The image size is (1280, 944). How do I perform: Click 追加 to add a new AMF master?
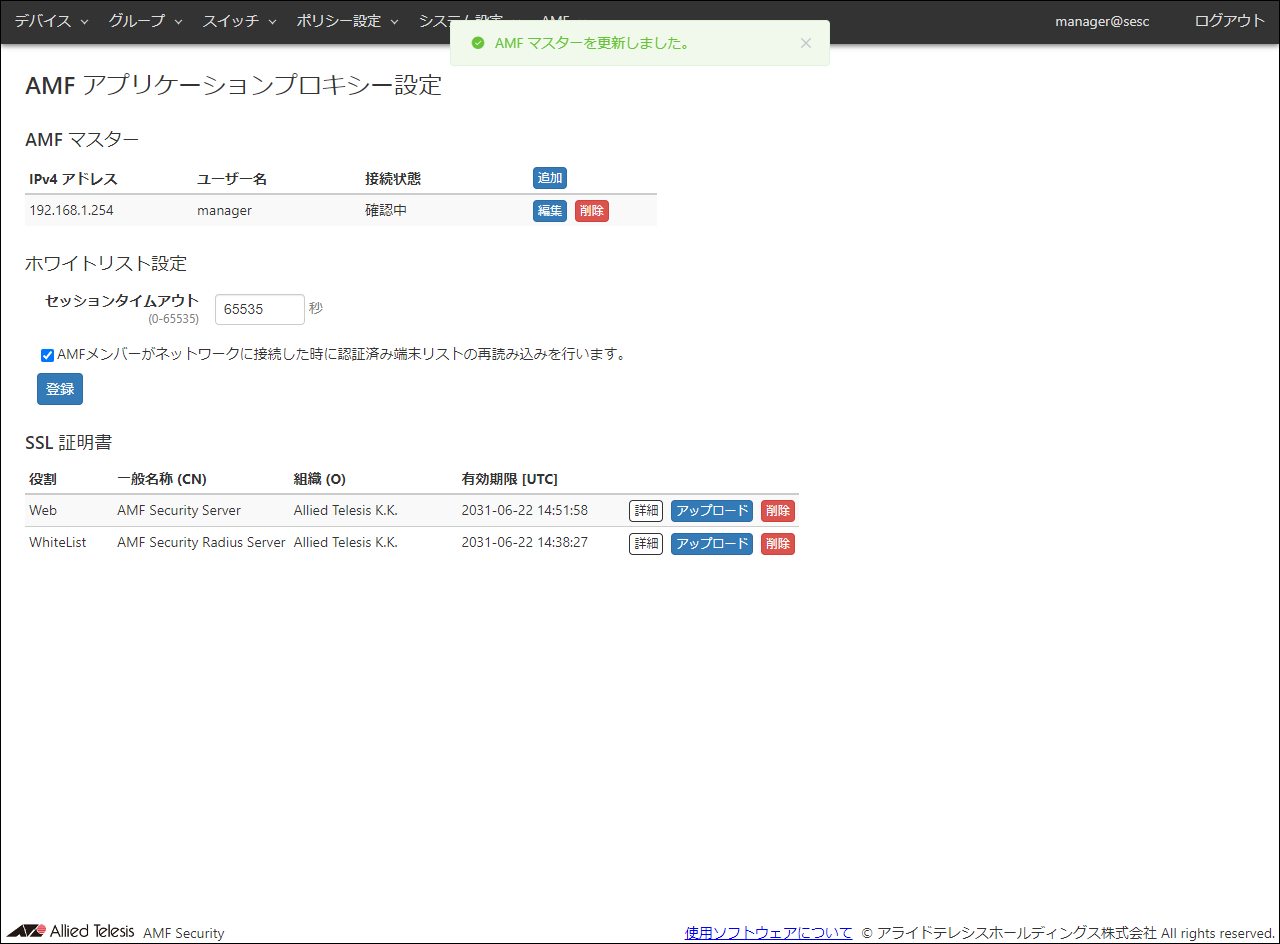point(549,177)
